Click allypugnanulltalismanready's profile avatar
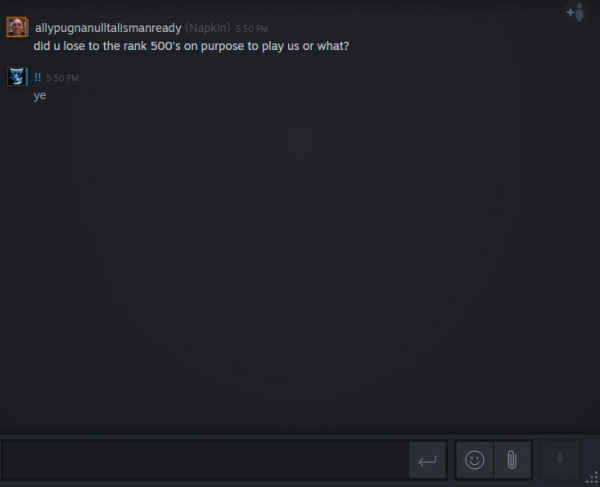The height and width of the screenshot is (487, 600). 17,27
